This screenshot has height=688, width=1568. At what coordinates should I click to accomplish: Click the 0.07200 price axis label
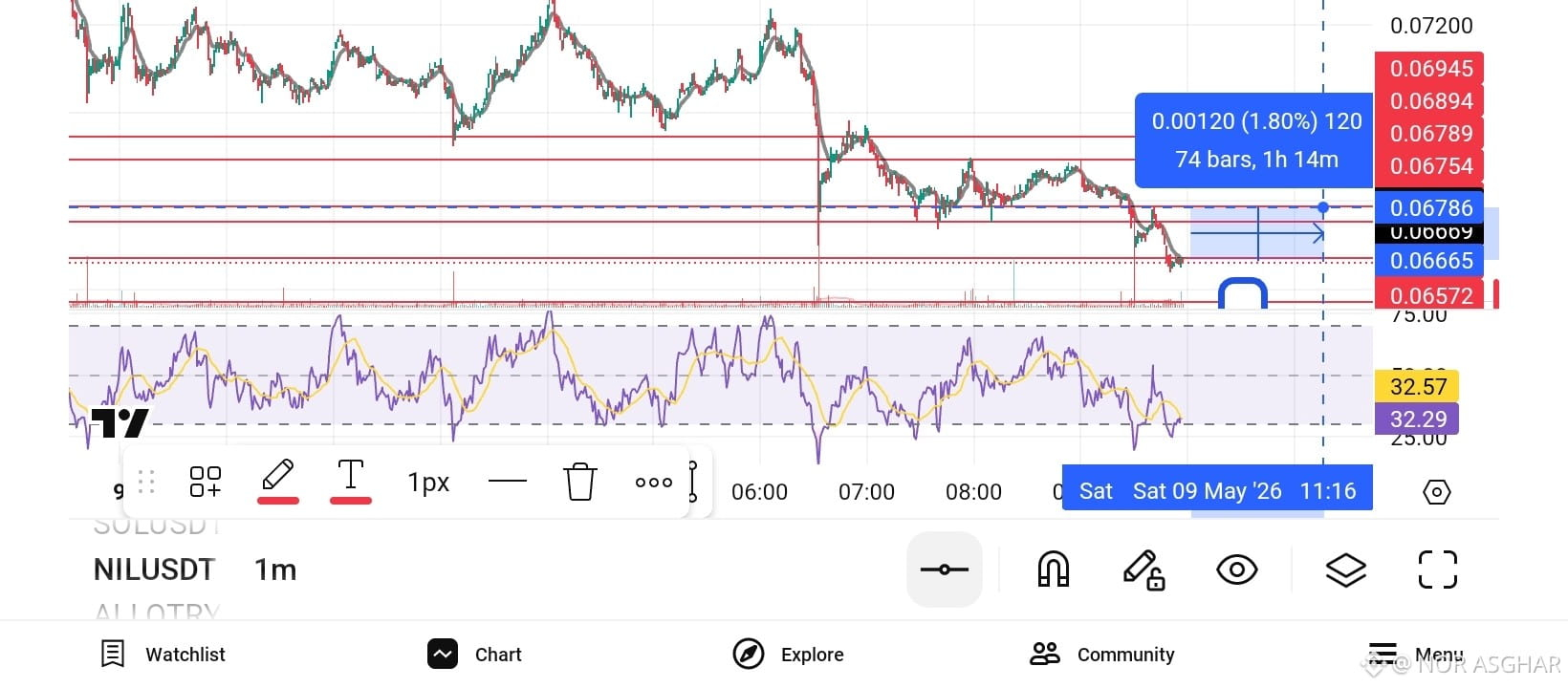pyautogui.click(x=1431, y=26)
